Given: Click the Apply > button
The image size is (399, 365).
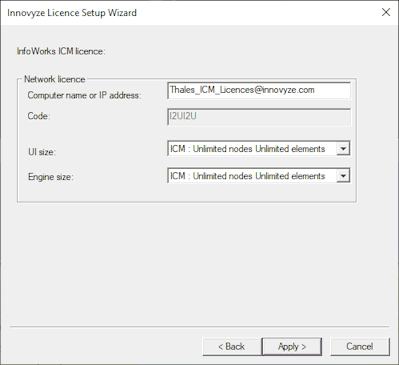Looking at the screenshot, I should click(292, 347).
